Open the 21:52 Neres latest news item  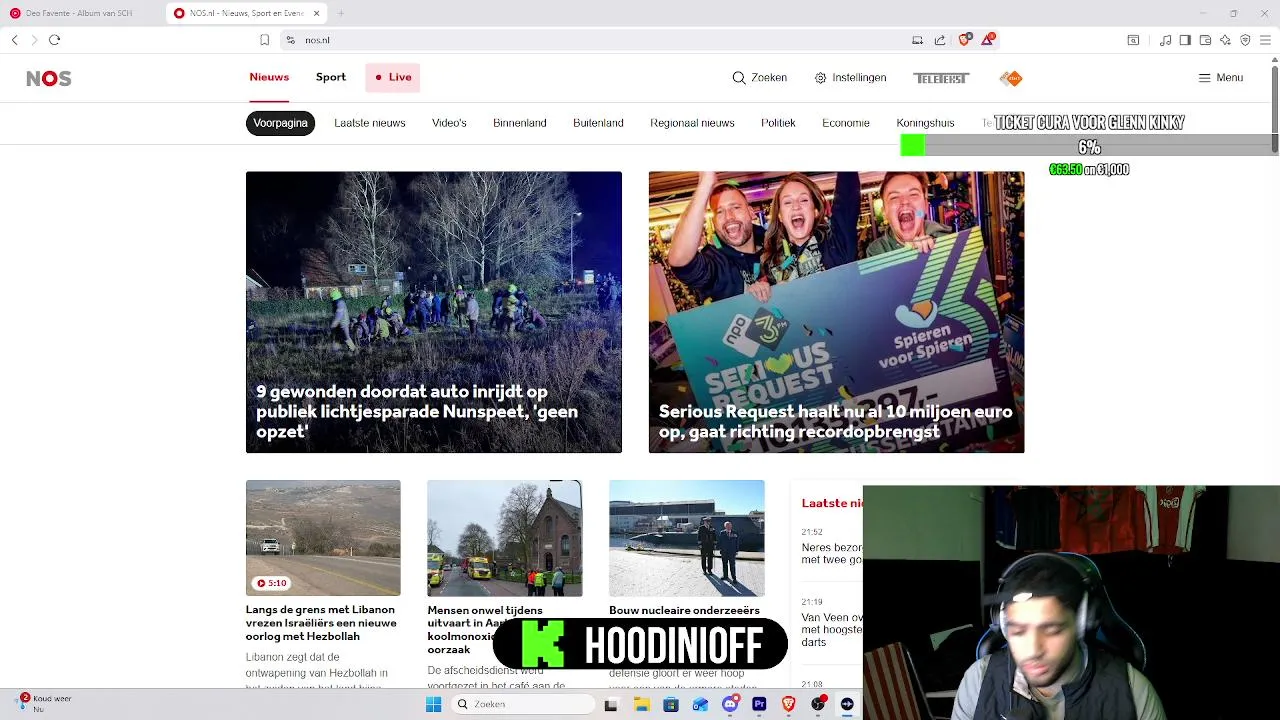831,547
